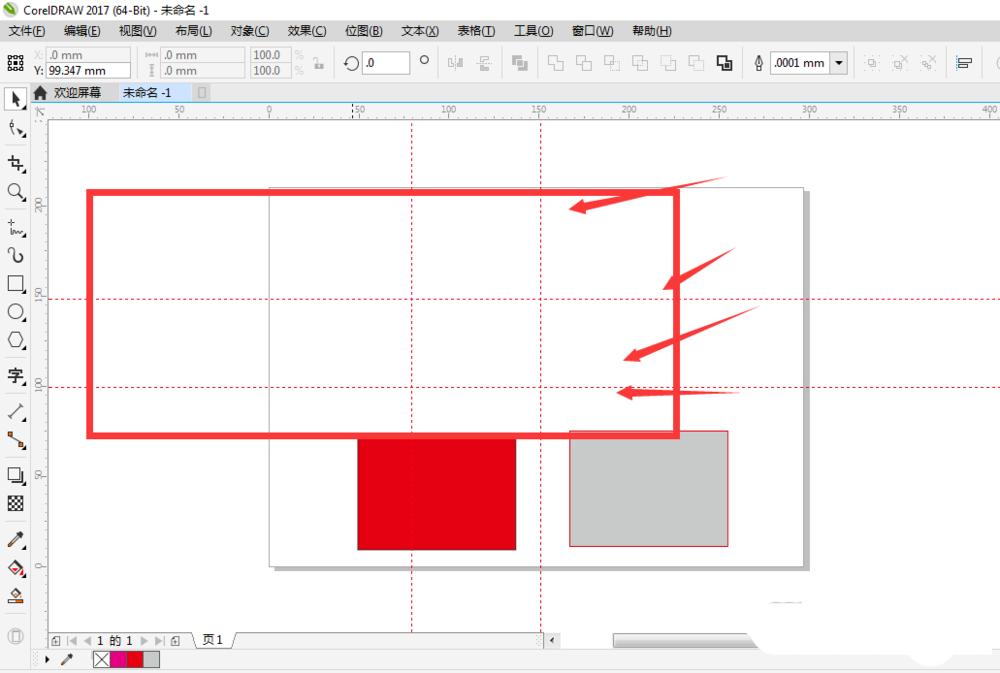Activate the Text tool (字)
Viewport: 1000px width, 673px height.
pos(15,376)
